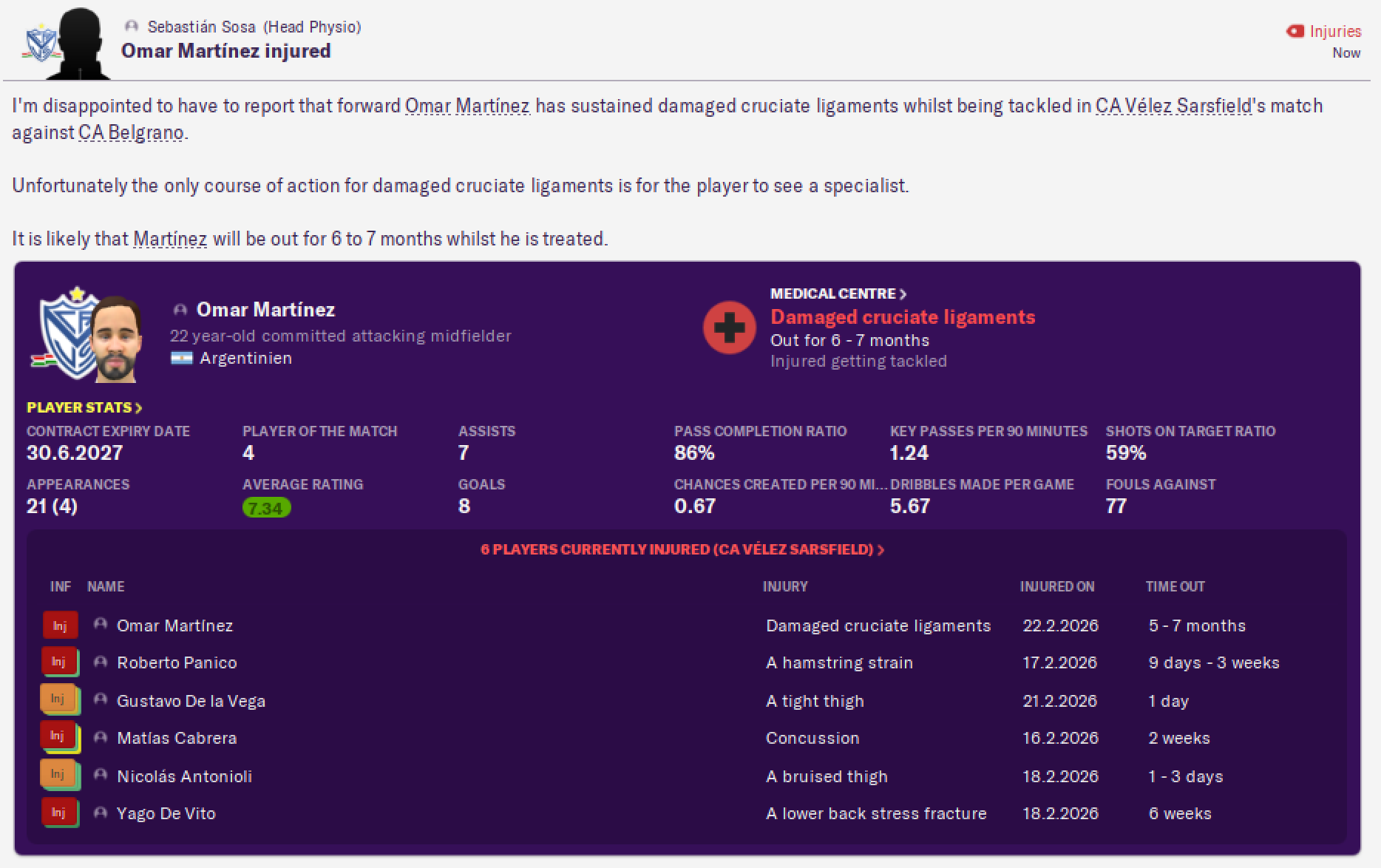Click the green 7.34 average rating badge
This screenshot has width=1381, height=868.
coord(266,508)
